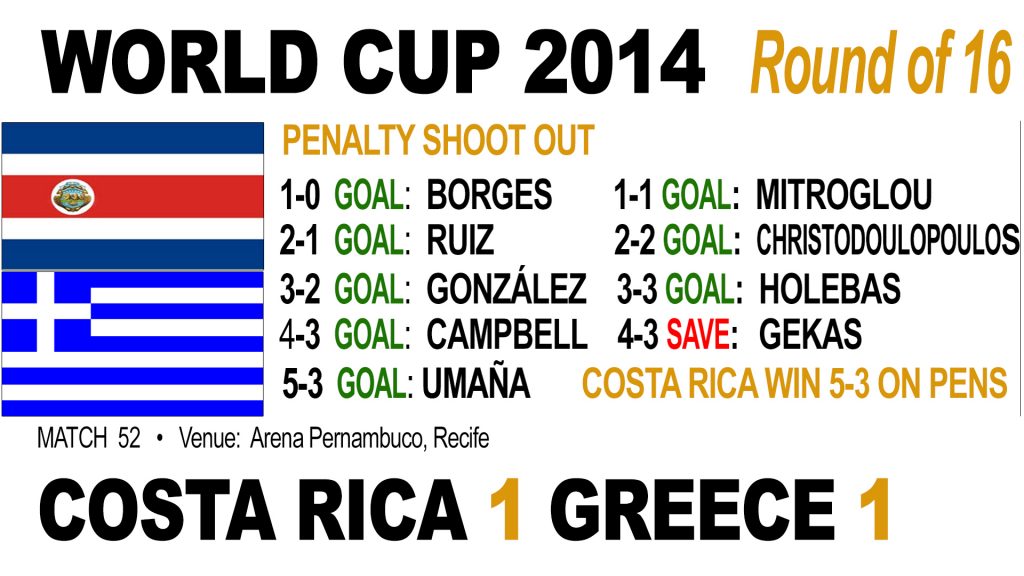Viewport: 1024px width, 576px height.
Task: Click the Greece flag image
Action: [x=133, y=343]
